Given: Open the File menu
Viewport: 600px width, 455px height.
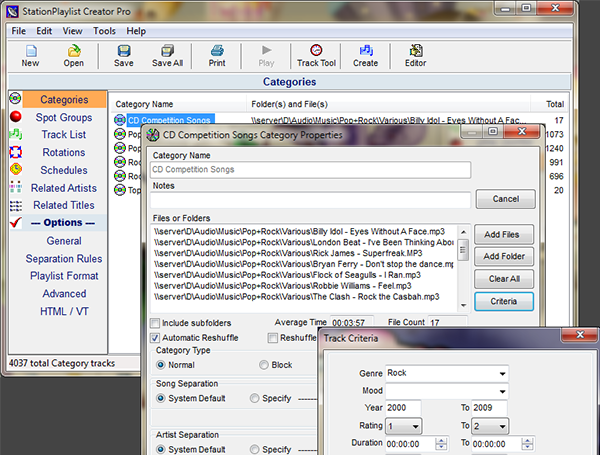Looking at the screenshot, I should 18,31.
